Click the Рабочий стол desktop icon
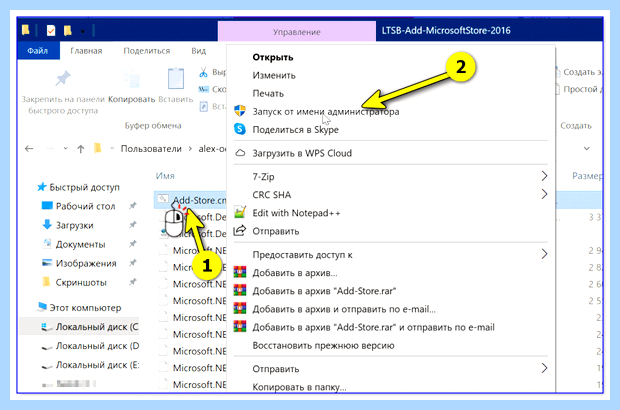This screenshot has width=620, height=410. coord(47,206)
